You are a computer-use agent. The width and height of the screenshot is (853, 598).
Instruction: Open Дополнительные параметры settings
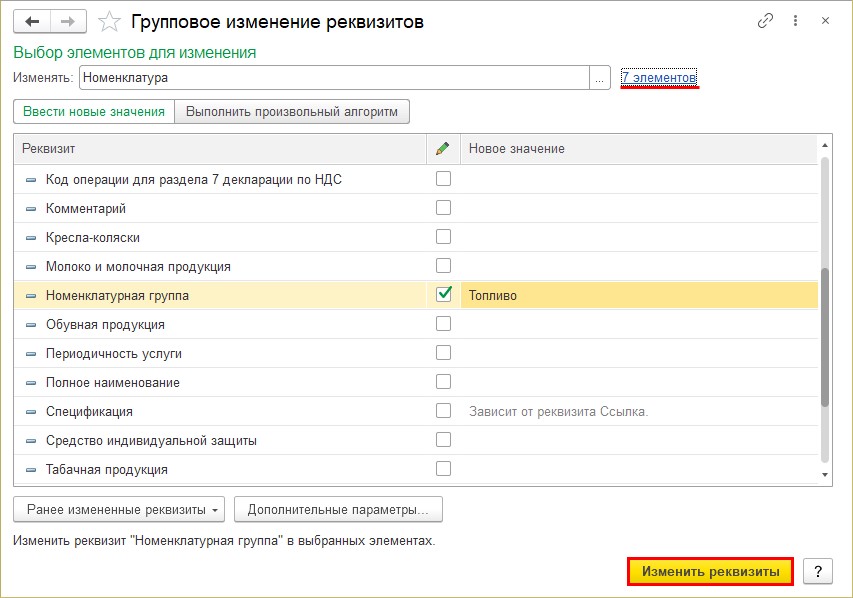tap(338, 509)
